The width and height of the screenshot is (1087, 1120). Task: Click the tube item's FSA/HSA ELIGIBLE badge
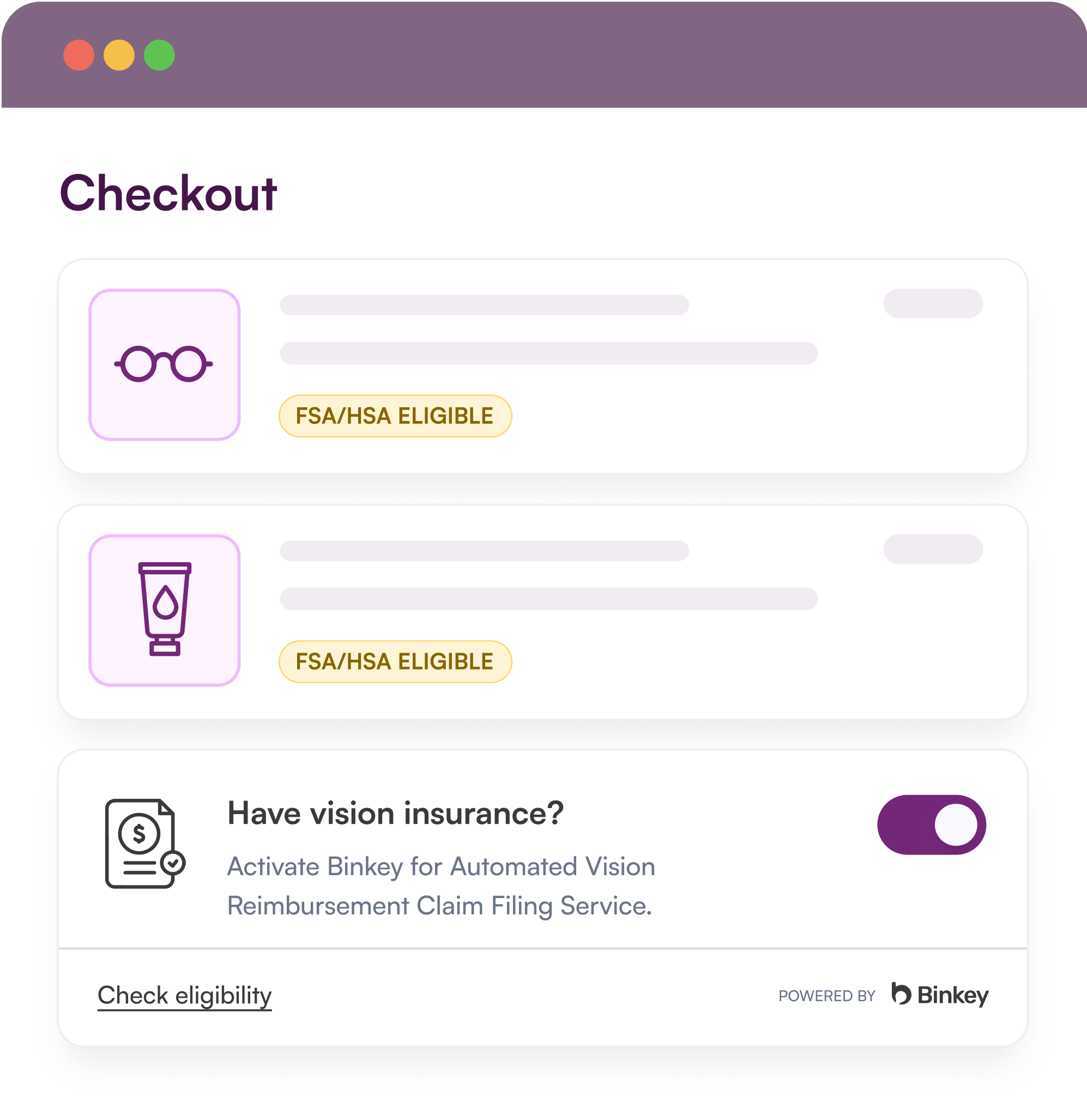[x=395, y=662]
